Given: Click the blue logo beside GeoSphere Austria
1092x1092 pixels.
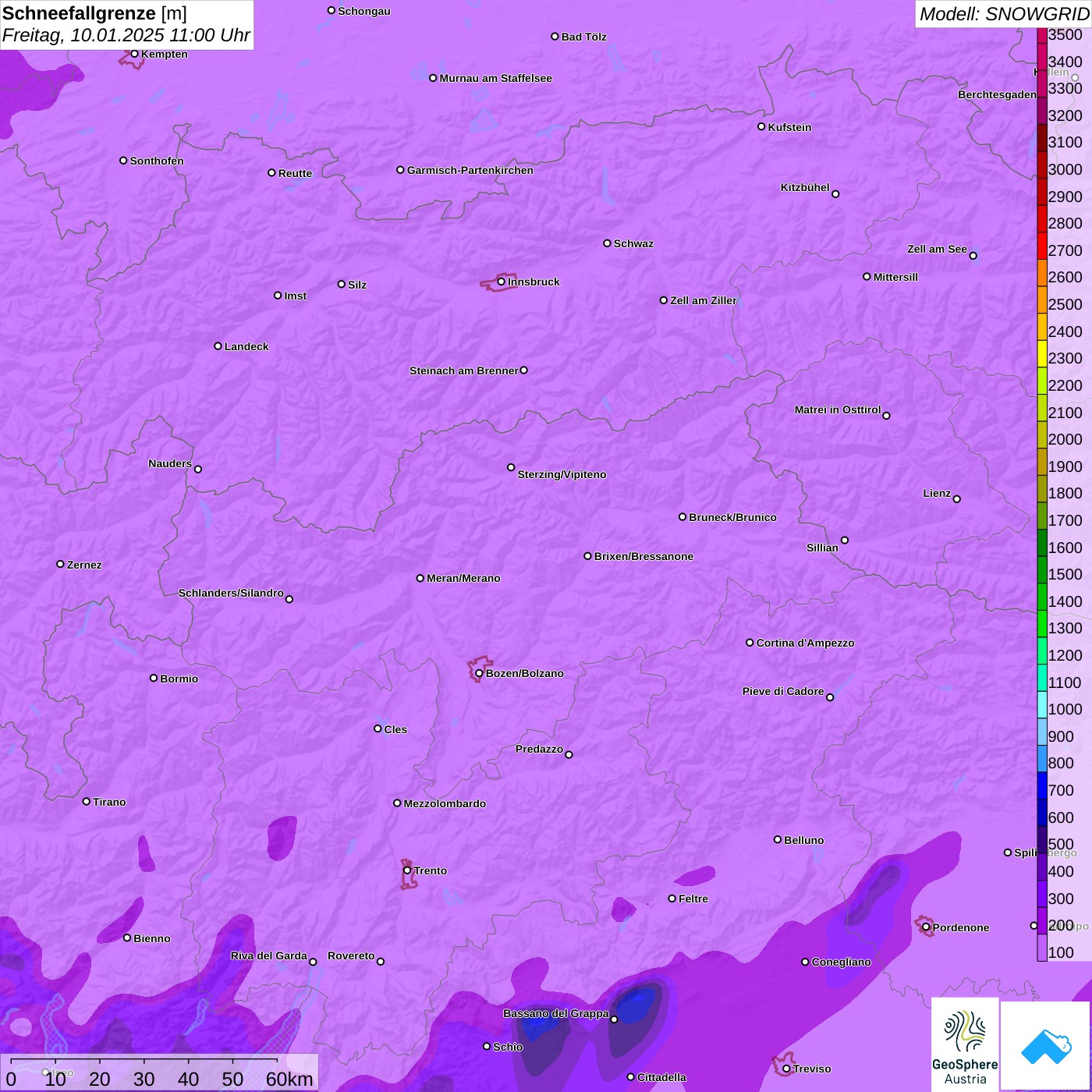Looking at the screenshot, I should click(1045, 1045).
